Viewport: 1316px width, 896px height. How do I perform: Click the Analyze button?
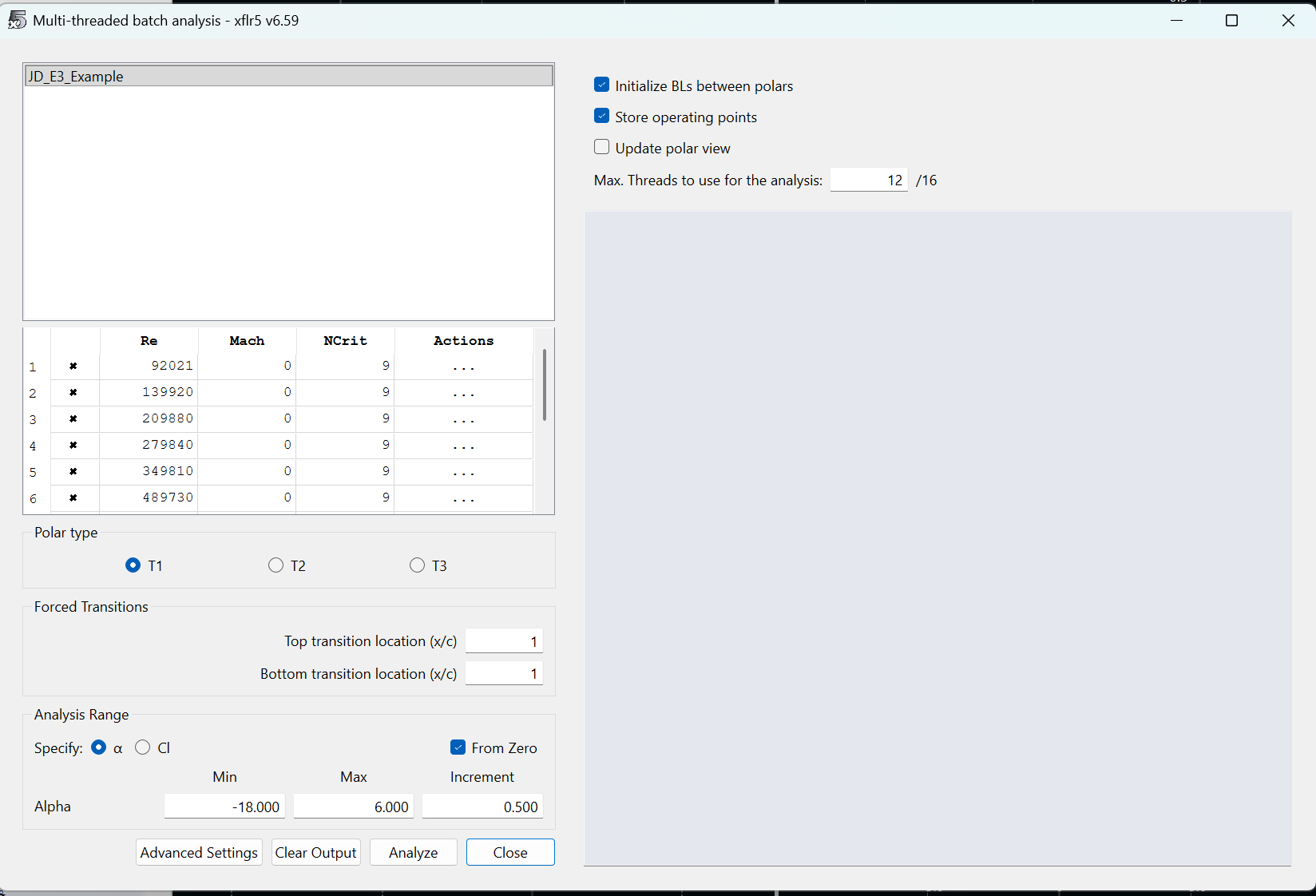413,852
